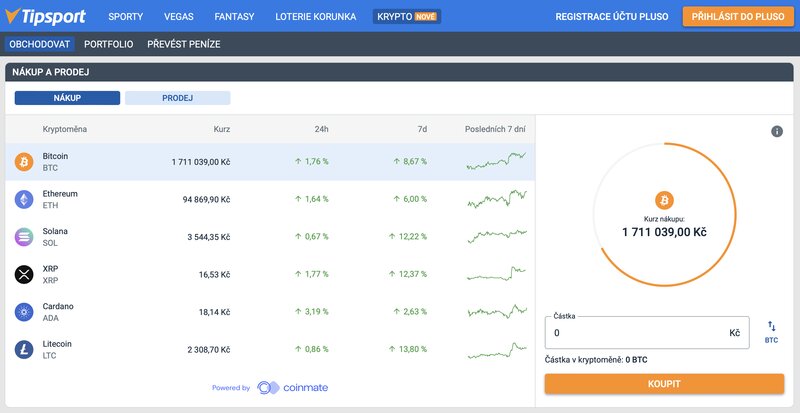Click the Posledních 7 dní column header
The image size is (800, 413).
pyautogui.click(x=495, y=129)
